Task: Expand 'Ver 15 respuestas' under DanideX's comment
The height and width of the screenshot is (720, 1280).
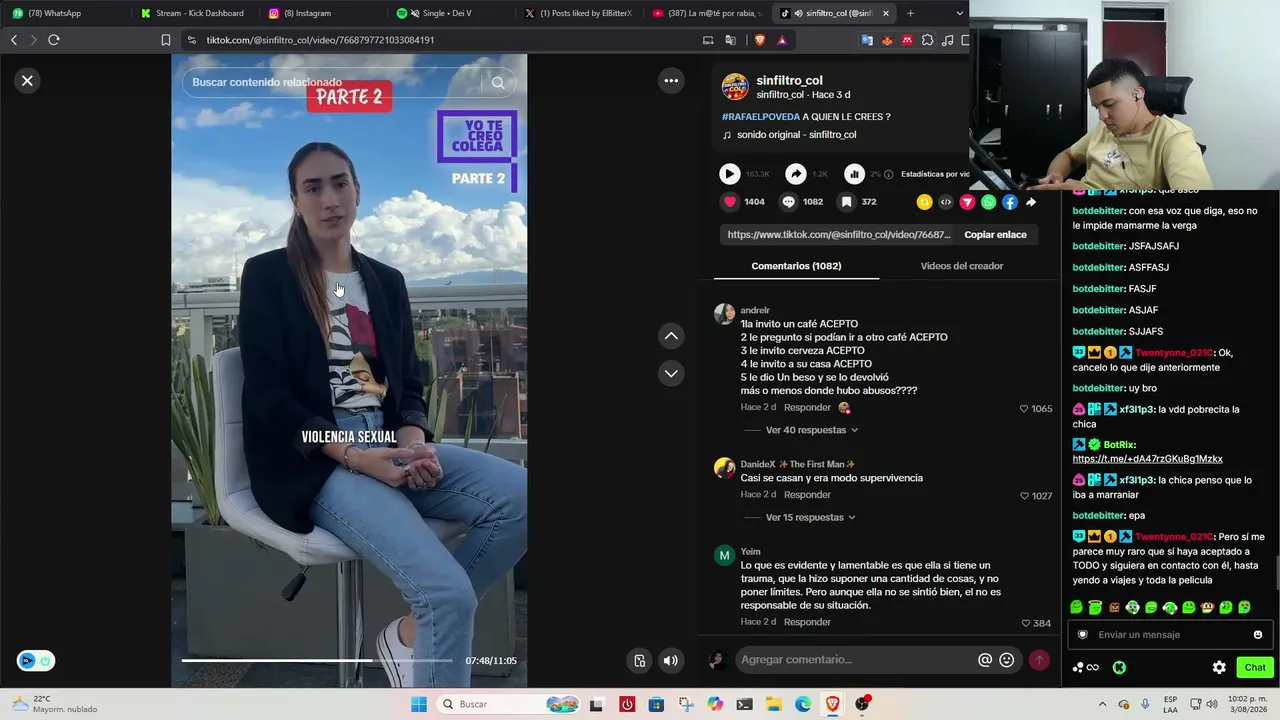Action: pos(810,517)
